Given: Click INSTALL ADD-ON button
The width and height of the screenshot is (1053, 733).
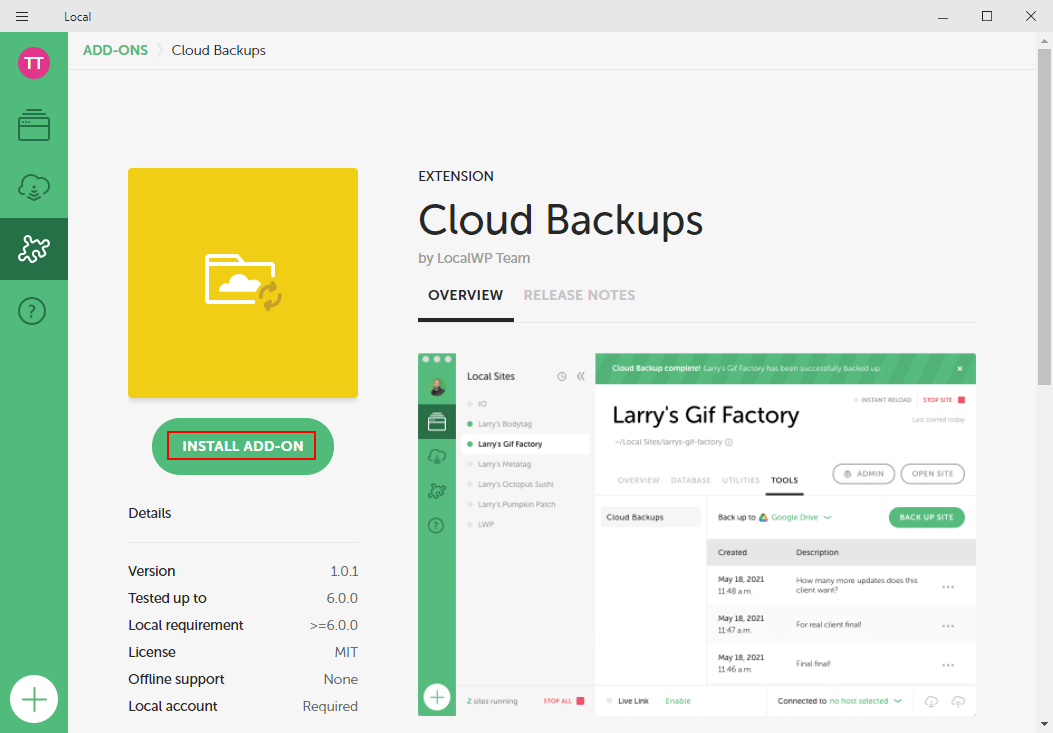Looking at the screenshot, I should click(x=242, y=446).
